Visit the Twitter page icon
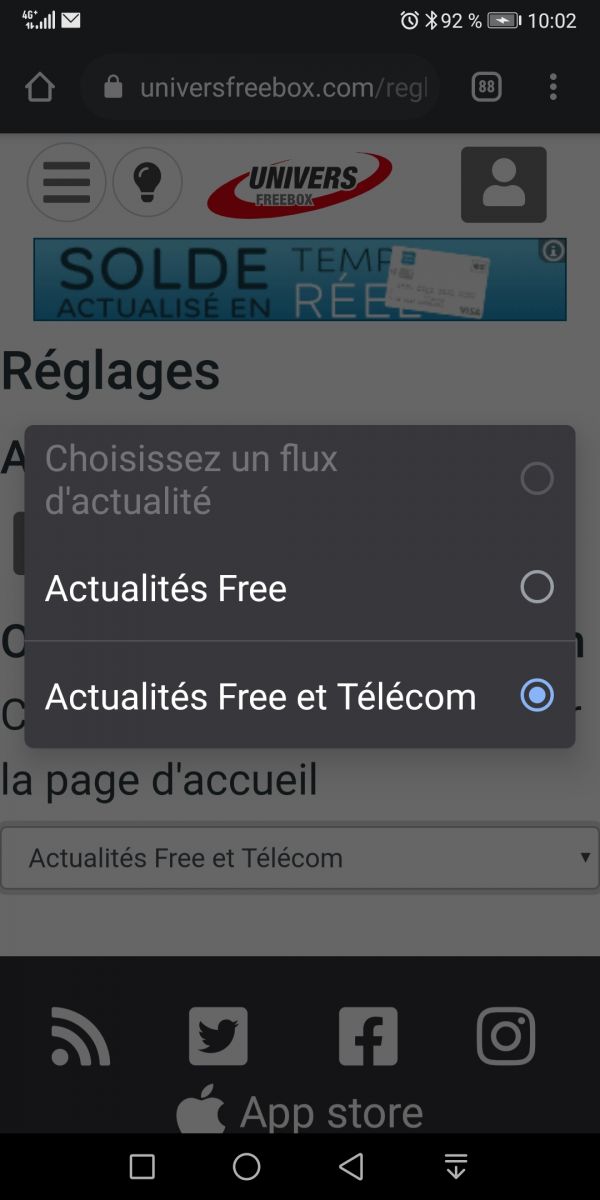This screenshot has width=600, height=1200. 218,1036
